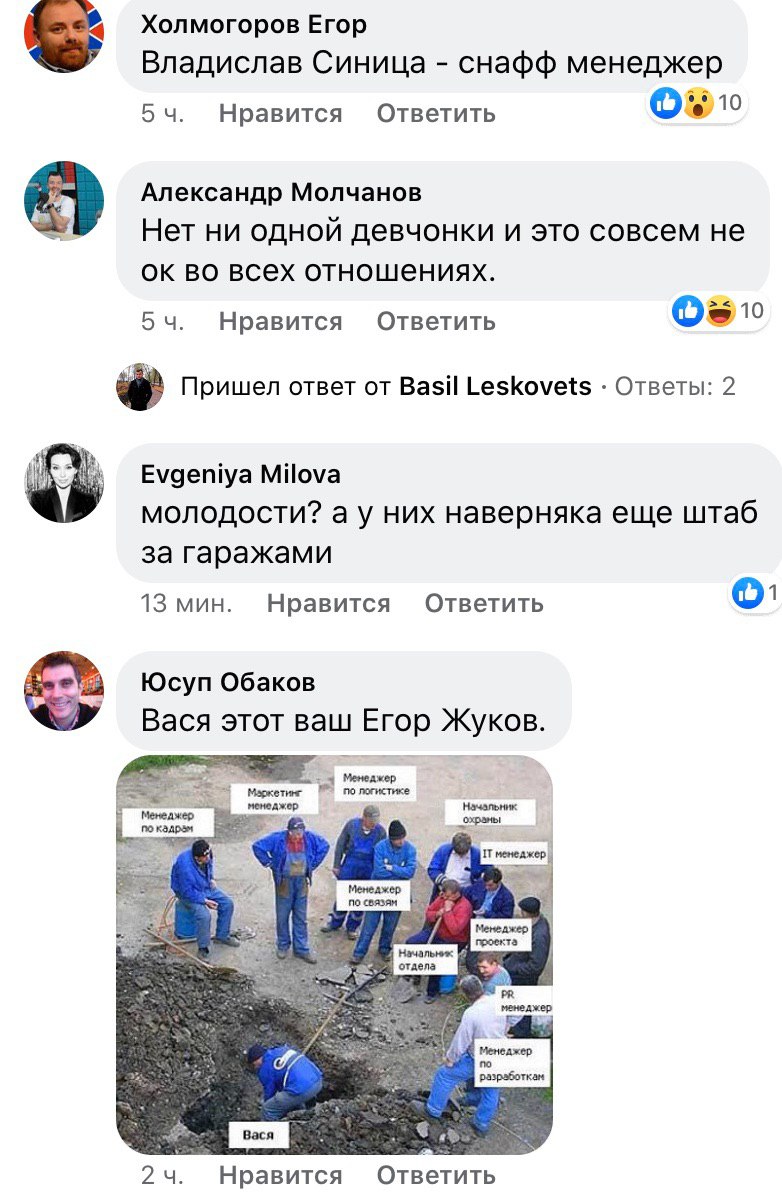Open Evgeniya Milova's profile picture
The image size is (782, 1204).
coord(64,483)
